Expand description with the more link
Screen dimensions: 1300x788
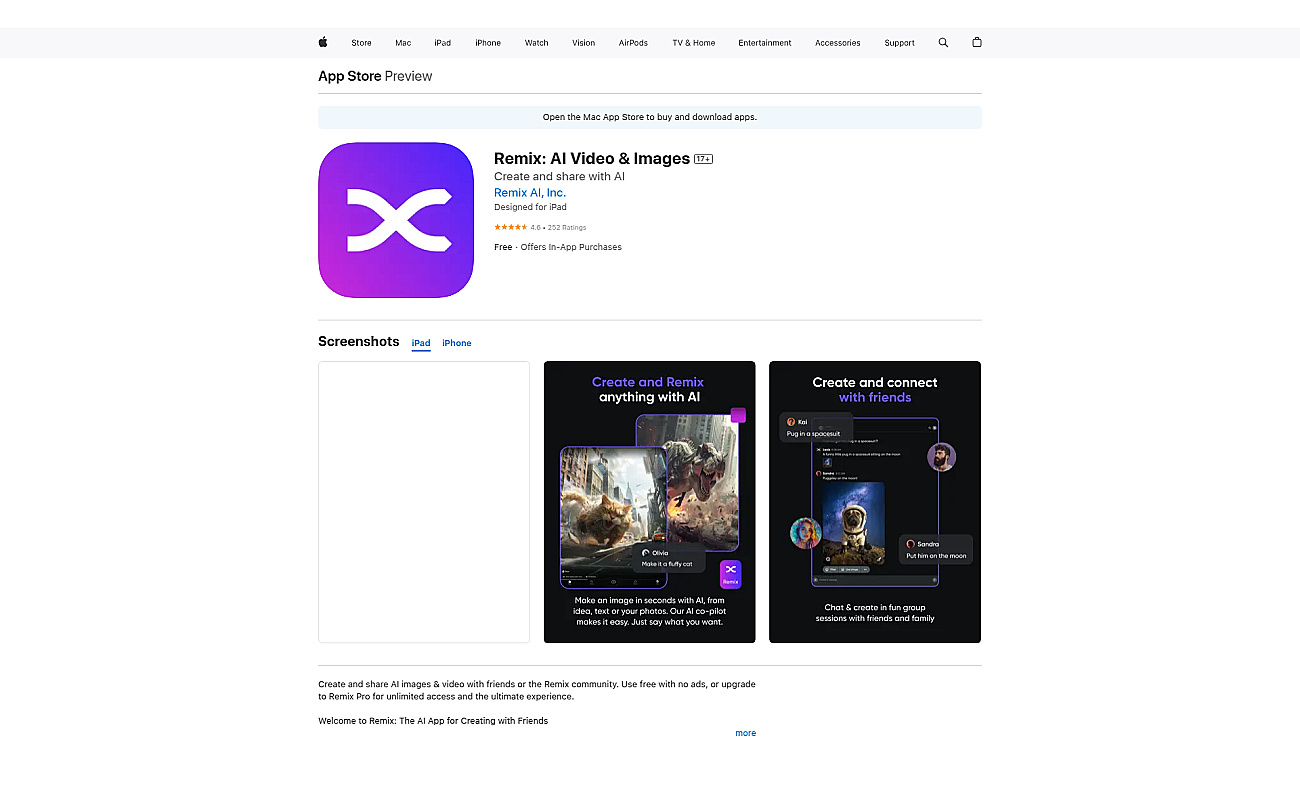point(746,733)
